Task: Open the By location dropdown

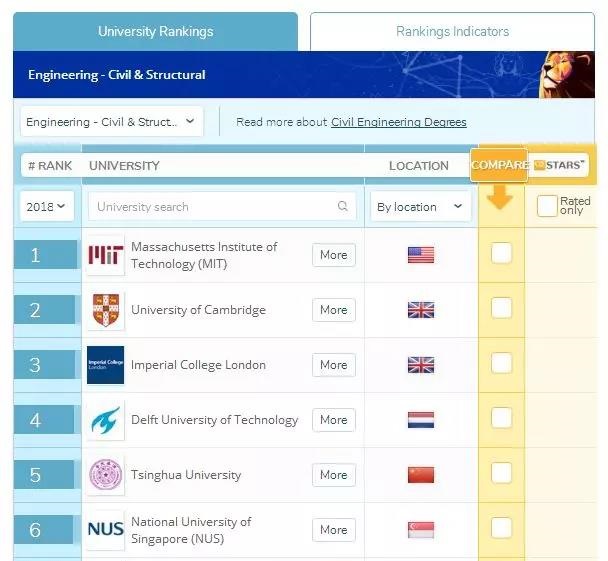Action: (421, 207)
